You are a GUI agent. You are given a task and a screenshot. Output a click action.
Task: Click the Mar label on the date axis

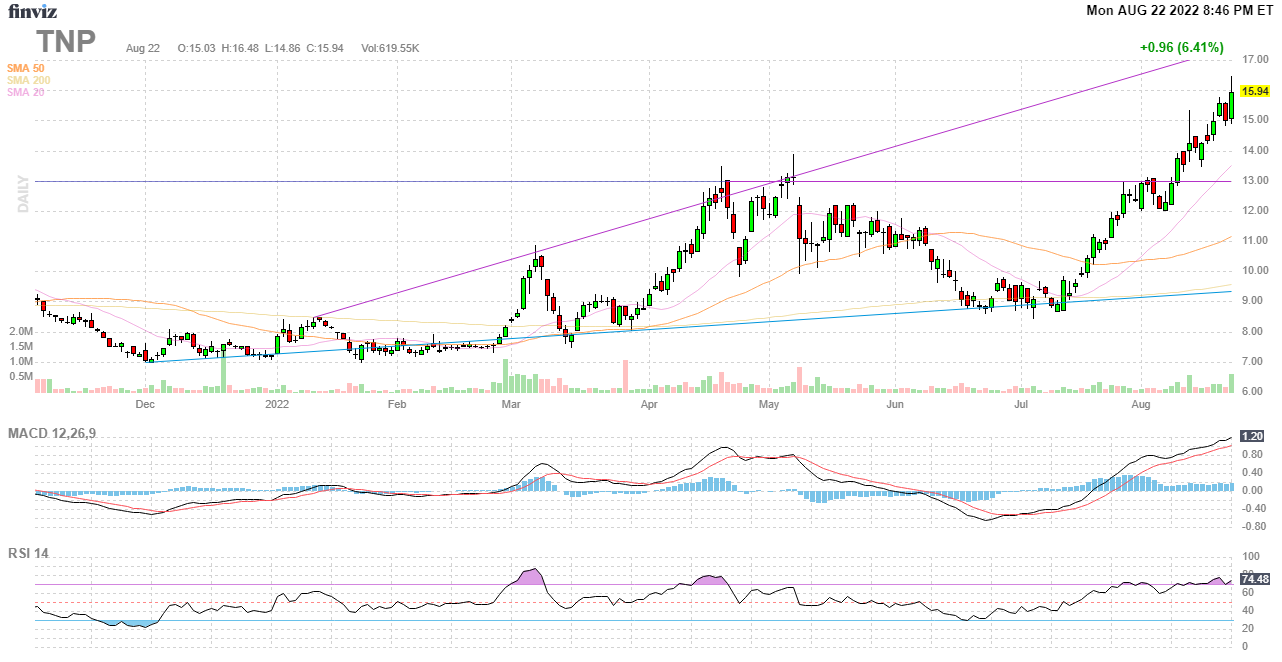[511, 405]
